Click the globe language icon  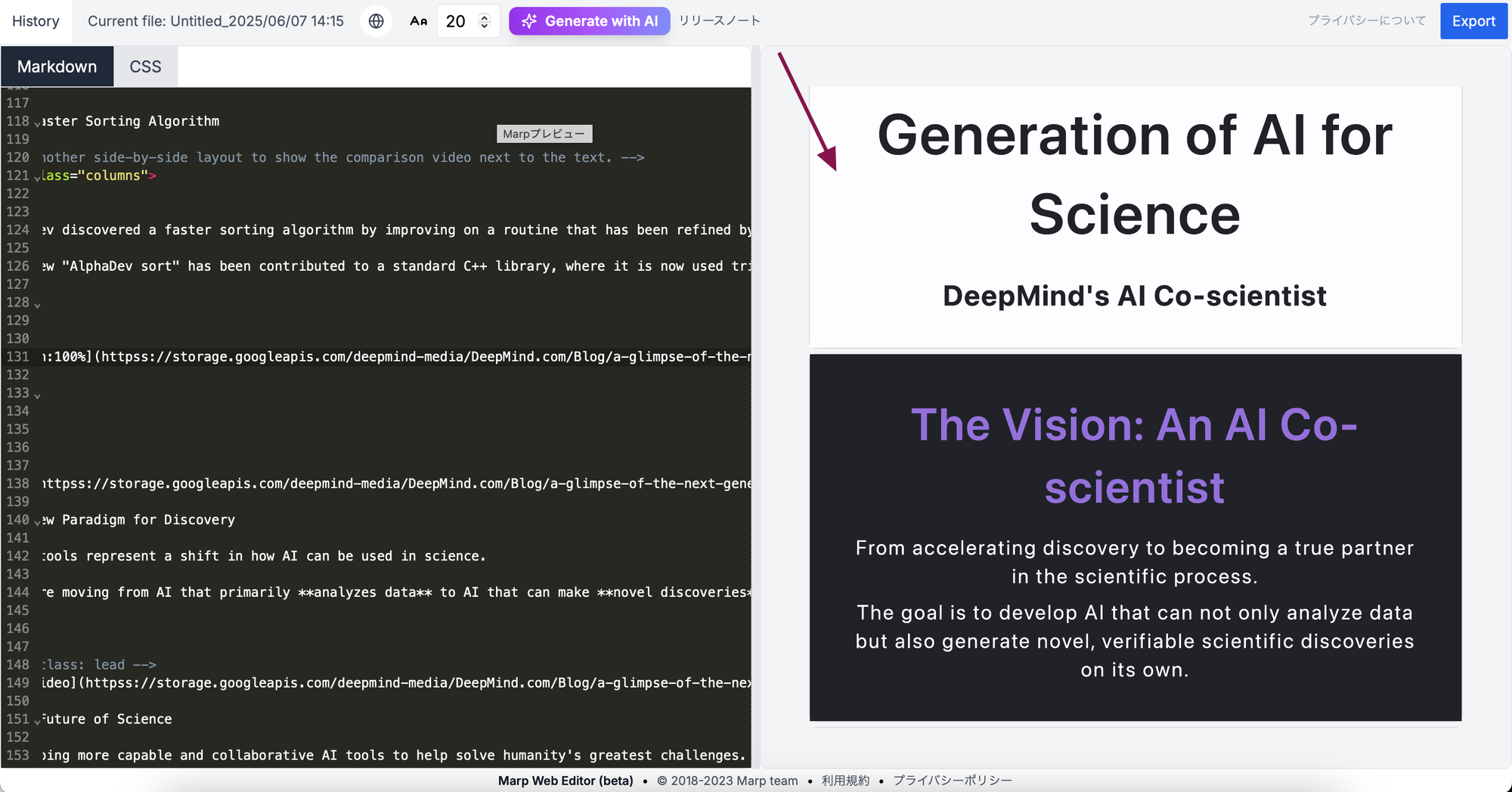[x=376, y=21]
